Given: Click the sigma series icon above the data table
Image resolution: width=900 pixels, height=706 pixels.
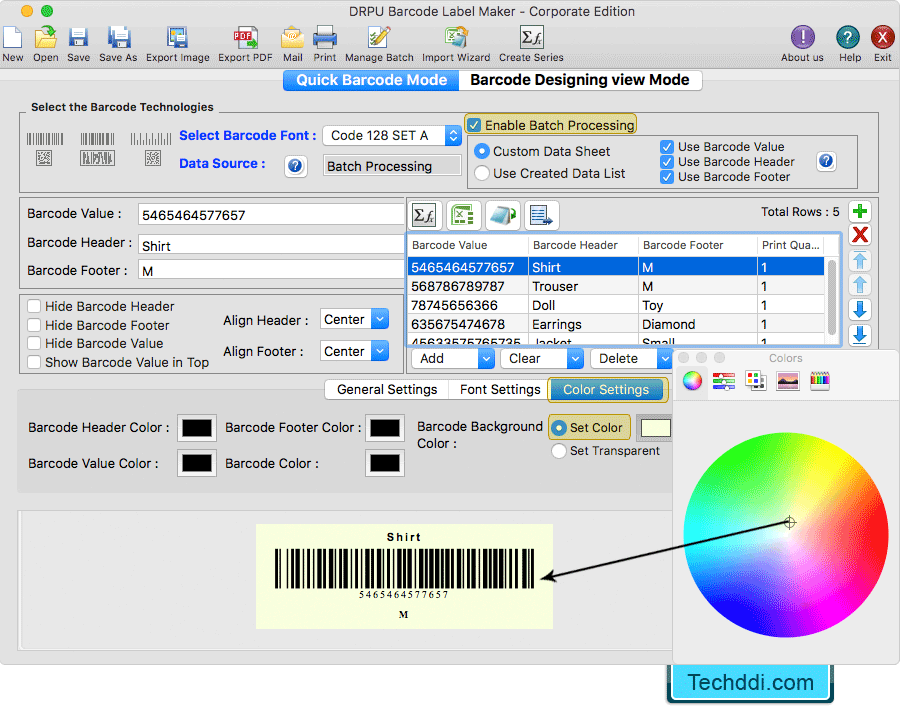Looking at the screenshot, I should tap(424, 216).
